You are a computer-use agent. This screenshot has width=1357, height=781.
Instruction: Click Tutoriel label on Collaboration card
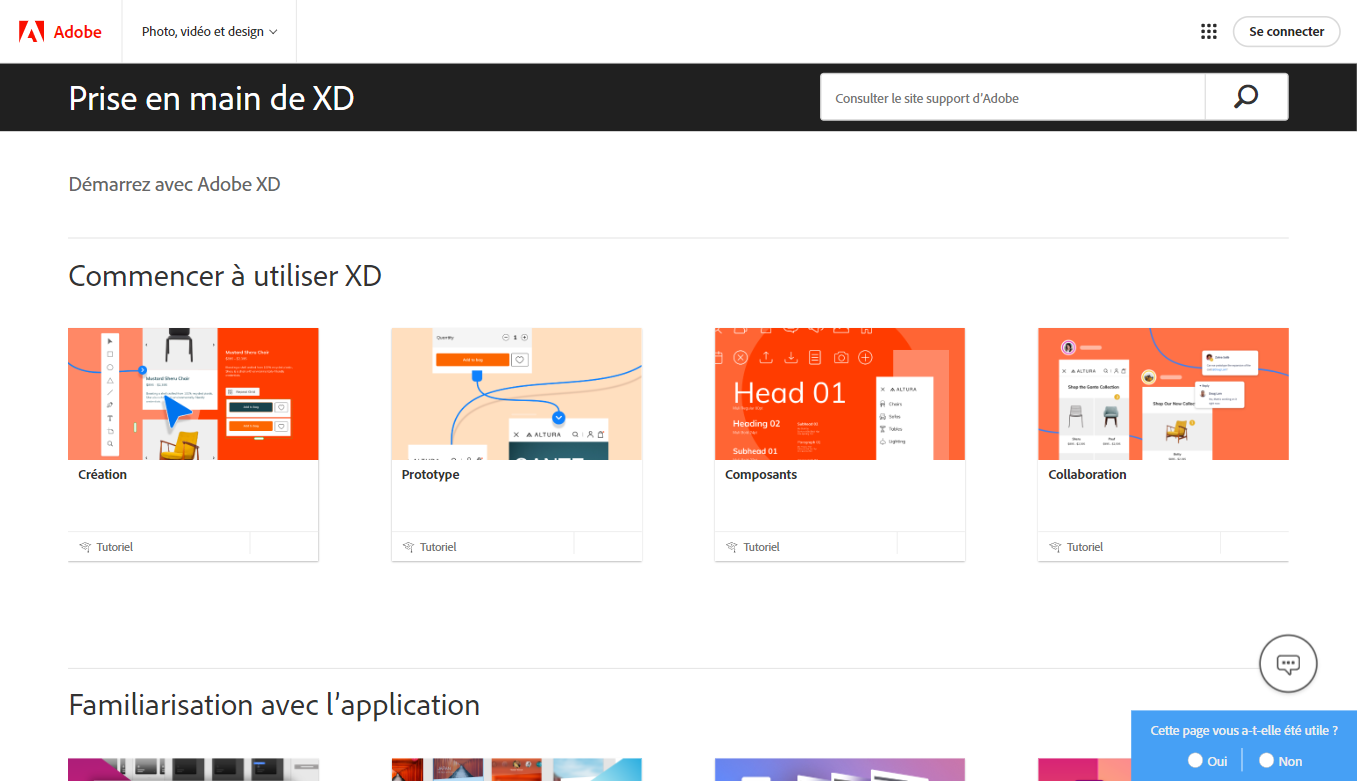1085,547
